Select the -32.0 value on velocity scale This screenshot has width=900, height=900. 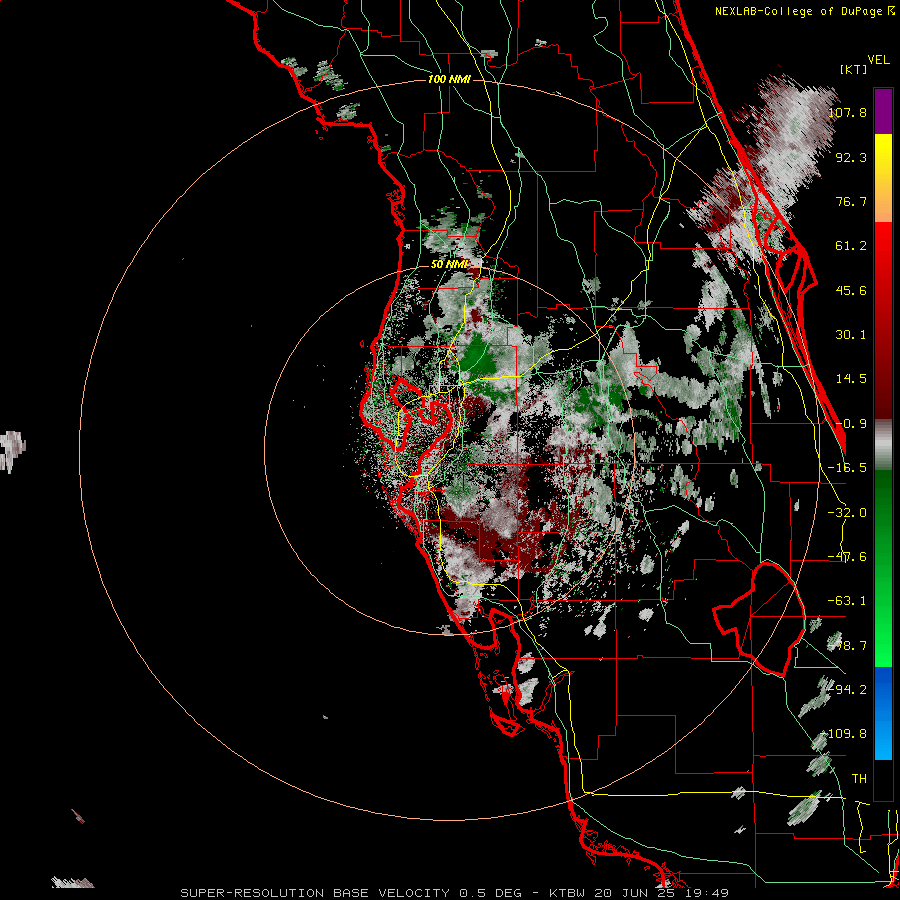[x=847, y=513]
